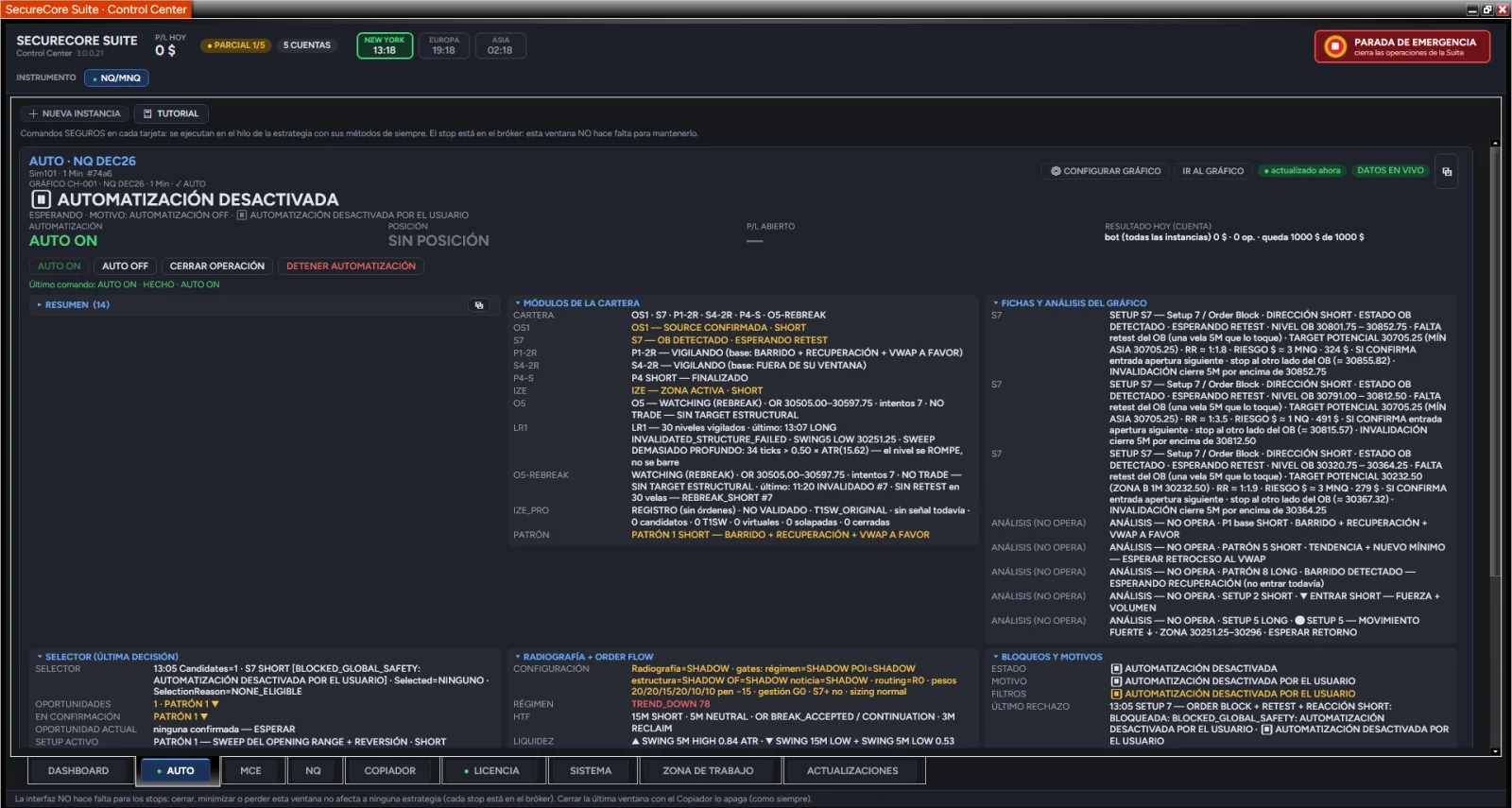
Task: Click the copy icon in the RESUMEN (14) row
Action: point(479,305)
